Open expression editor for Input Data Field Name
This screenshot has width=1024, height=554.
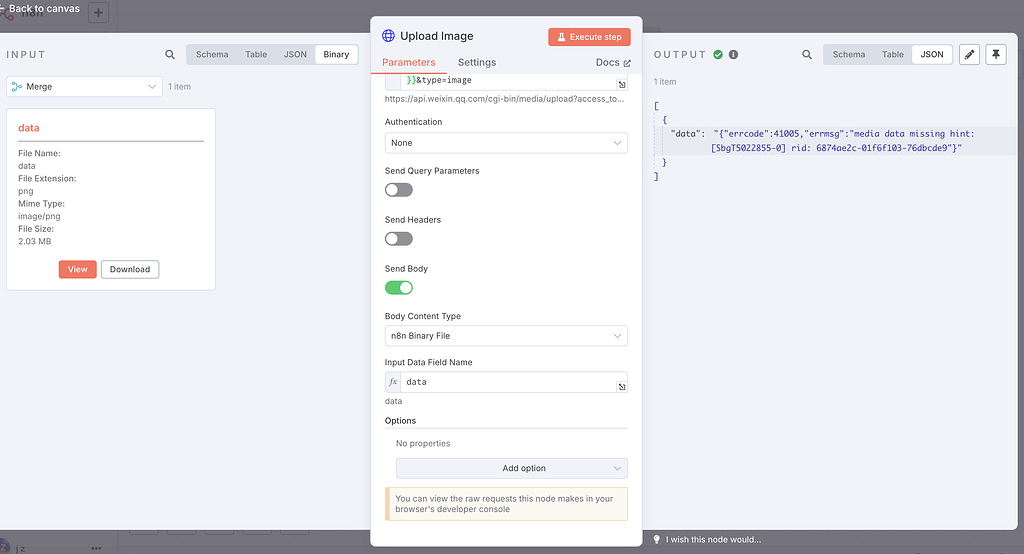[622, 387]
